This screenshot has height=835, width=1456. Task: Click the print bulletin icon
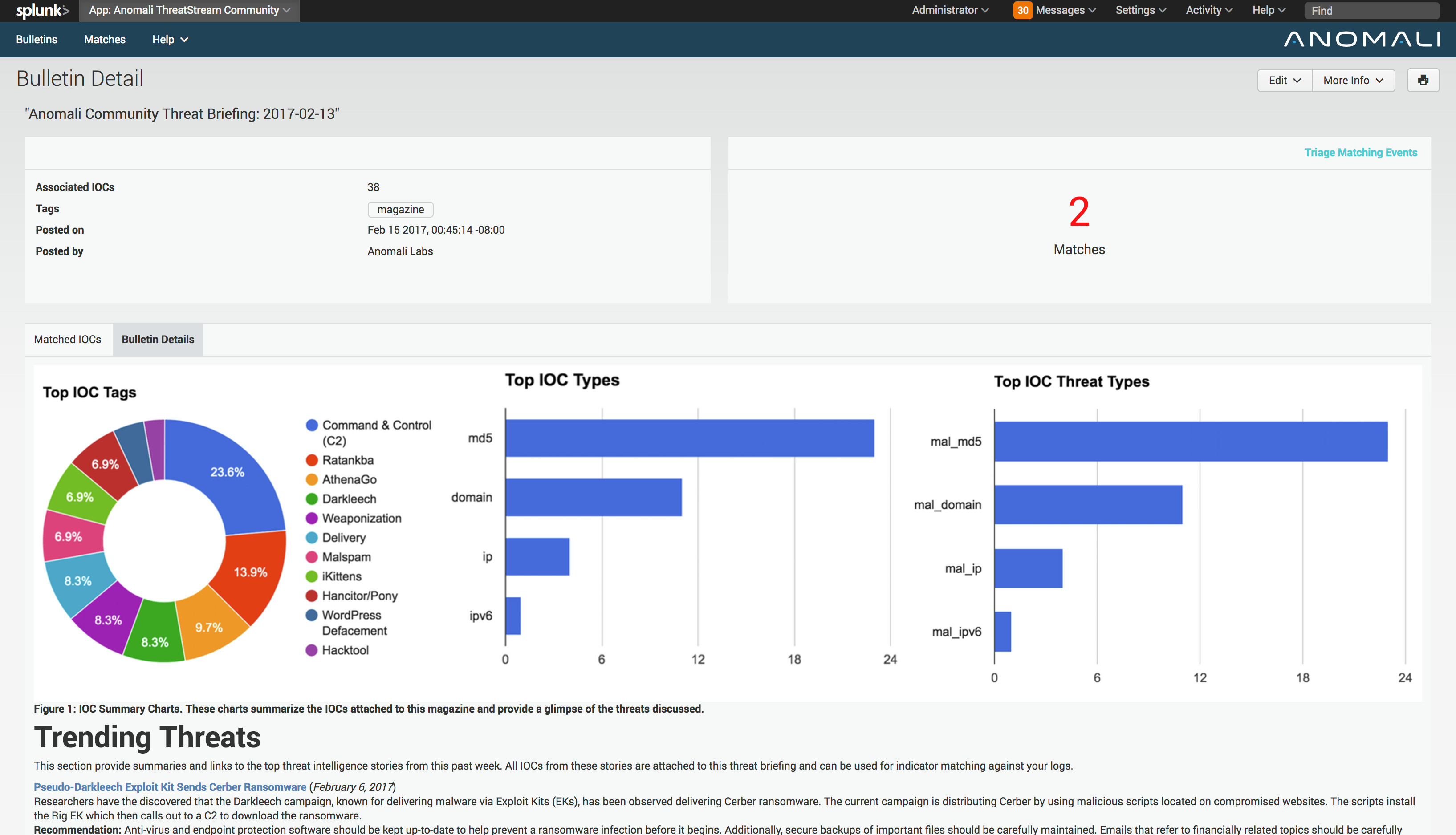tap(1423, 80)
